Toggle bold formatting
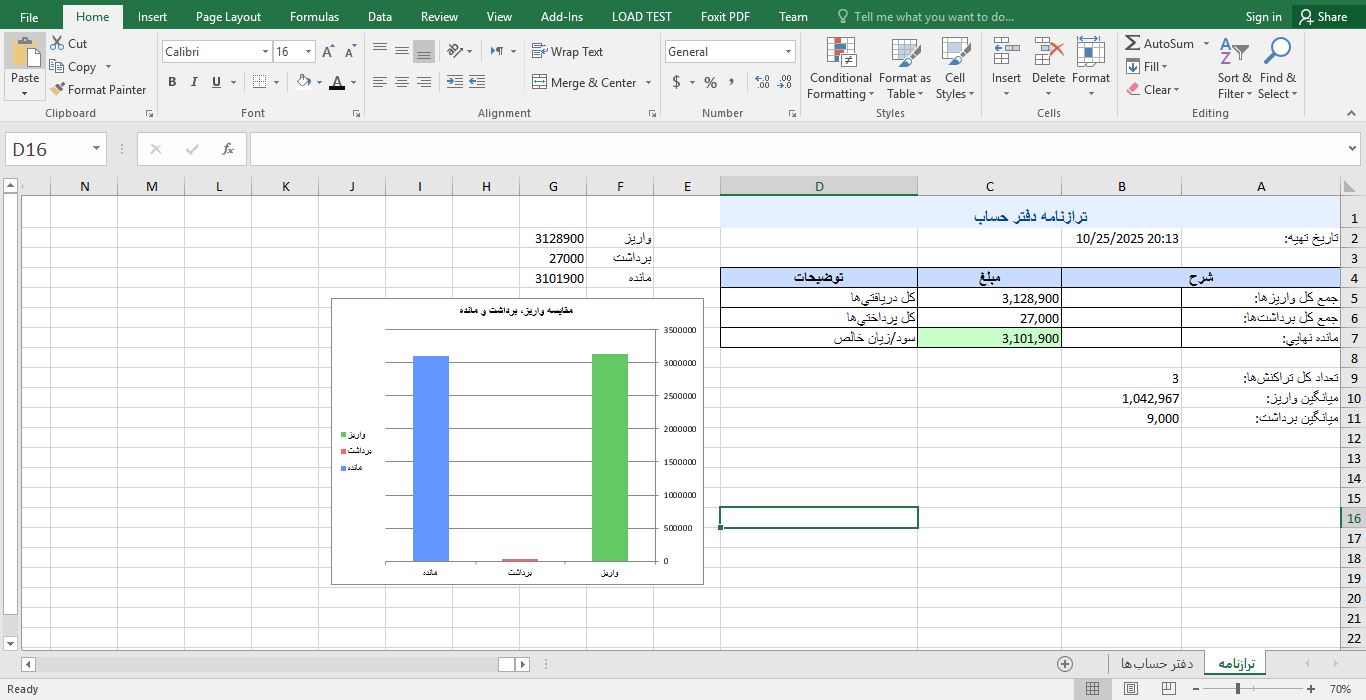1366x700 pixels. (172, 83)
